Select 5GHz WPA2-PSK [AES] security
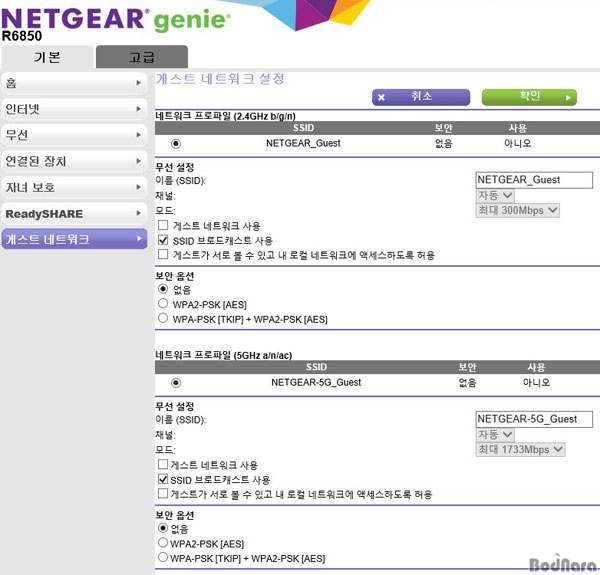 (163, 542)
